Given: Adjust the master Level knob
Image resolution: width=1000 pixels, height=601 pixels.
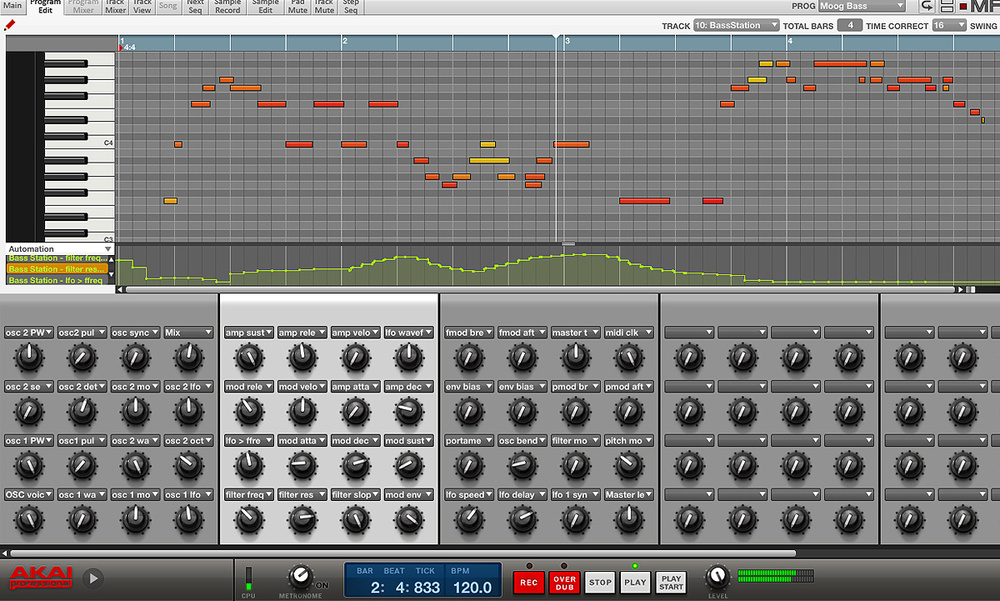Looking at the screenshot, I should click(717, 576).
